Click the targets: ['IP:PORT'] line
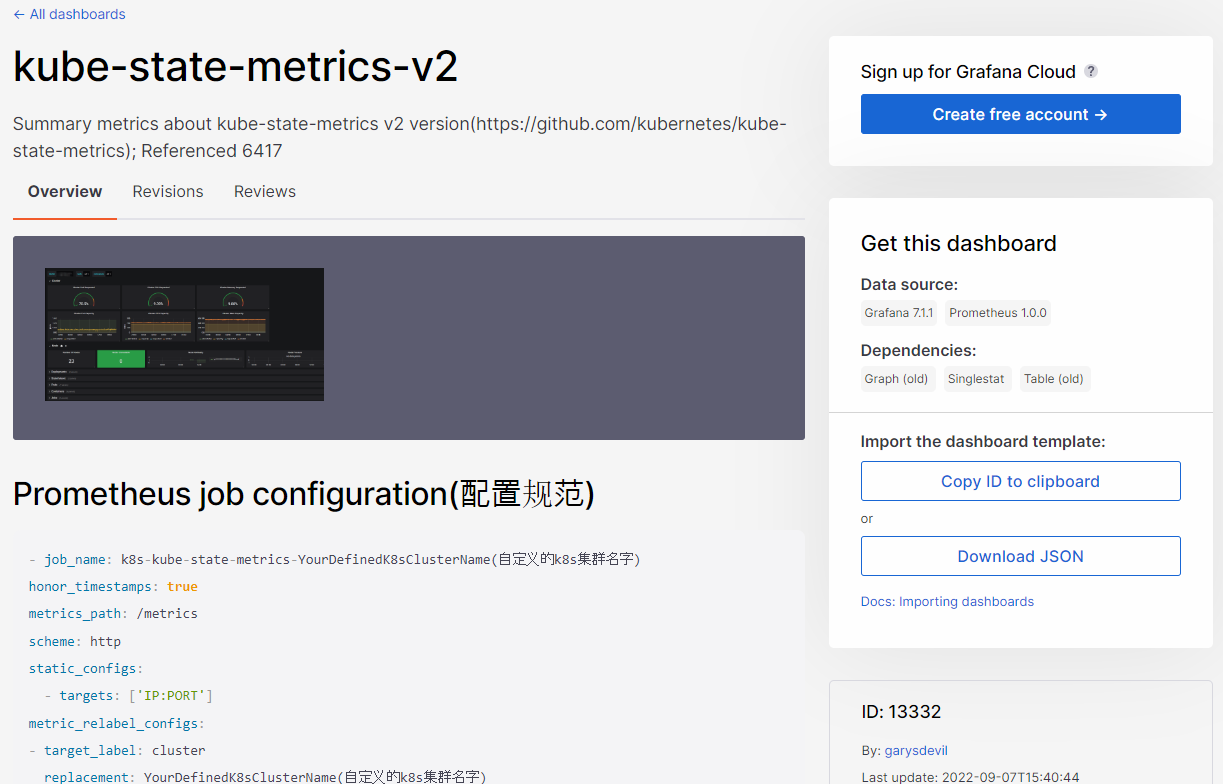The image size is (1223, 784). click(x=129, y=695)
